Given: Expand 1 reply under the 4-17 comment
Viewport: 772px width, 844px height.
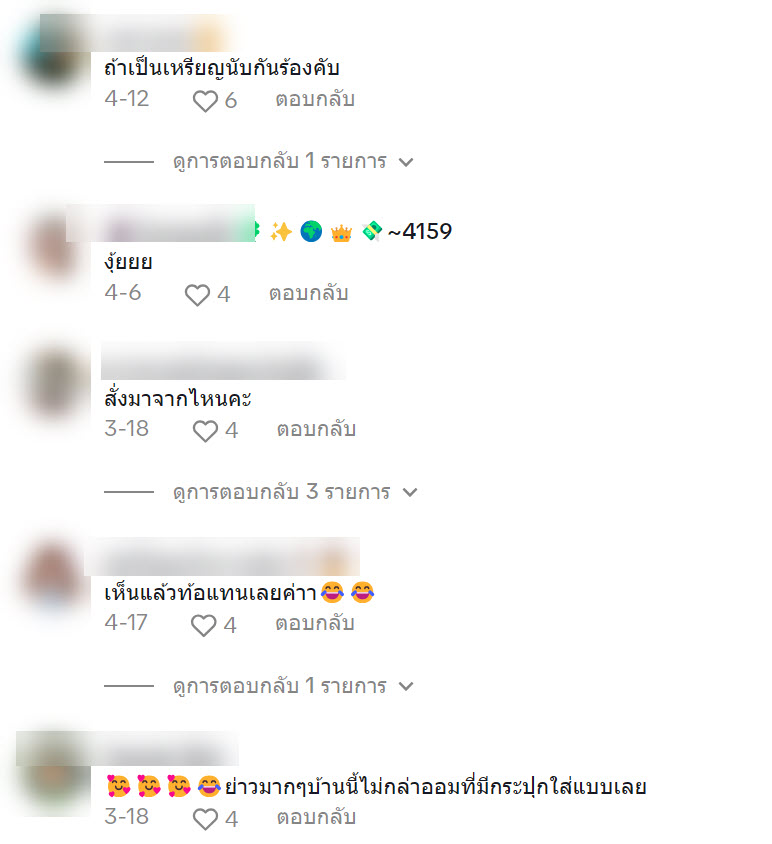Looking at the screenshot, I should [x=293, y=686].
